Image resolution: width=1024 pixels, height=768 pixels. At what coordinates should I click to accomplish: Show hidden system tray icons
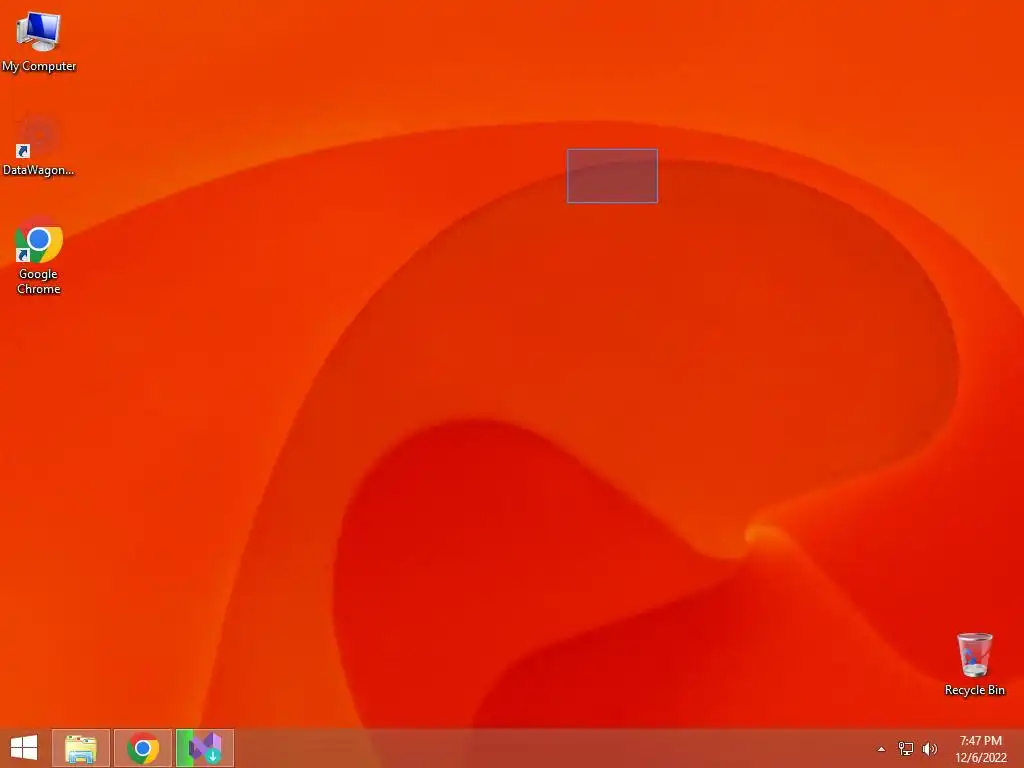click(x=881, y=749)
